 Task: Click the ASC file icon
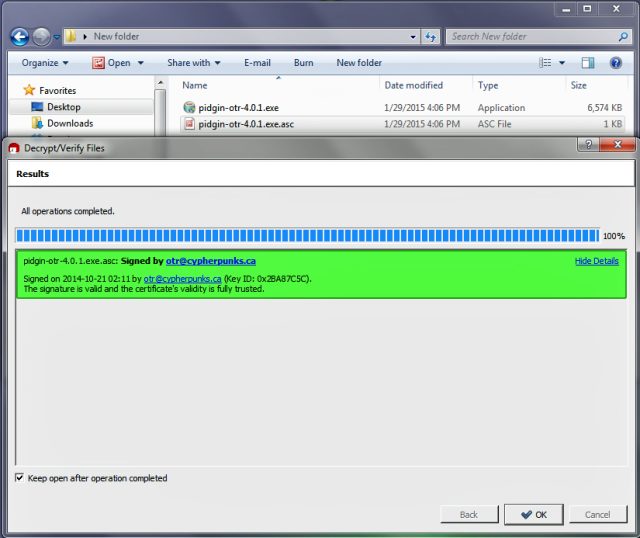coord(189,124)
